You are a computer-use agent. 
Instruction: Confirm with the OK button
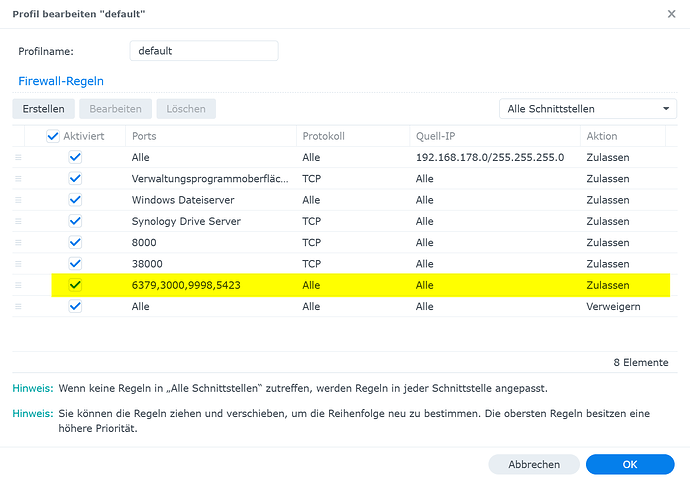tap(629, 464)
